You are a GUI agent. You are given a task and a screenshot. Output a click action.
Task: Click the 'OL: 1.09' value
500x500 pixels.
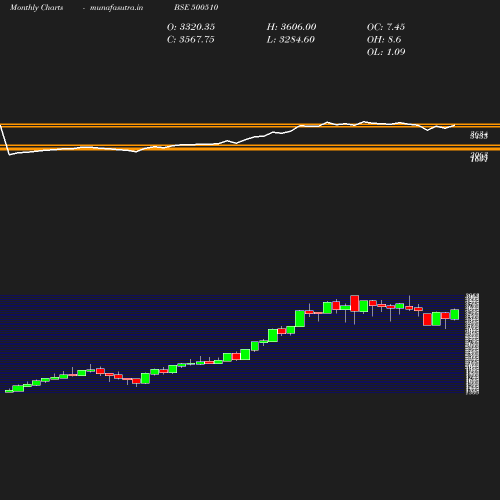tap(386, 52)
